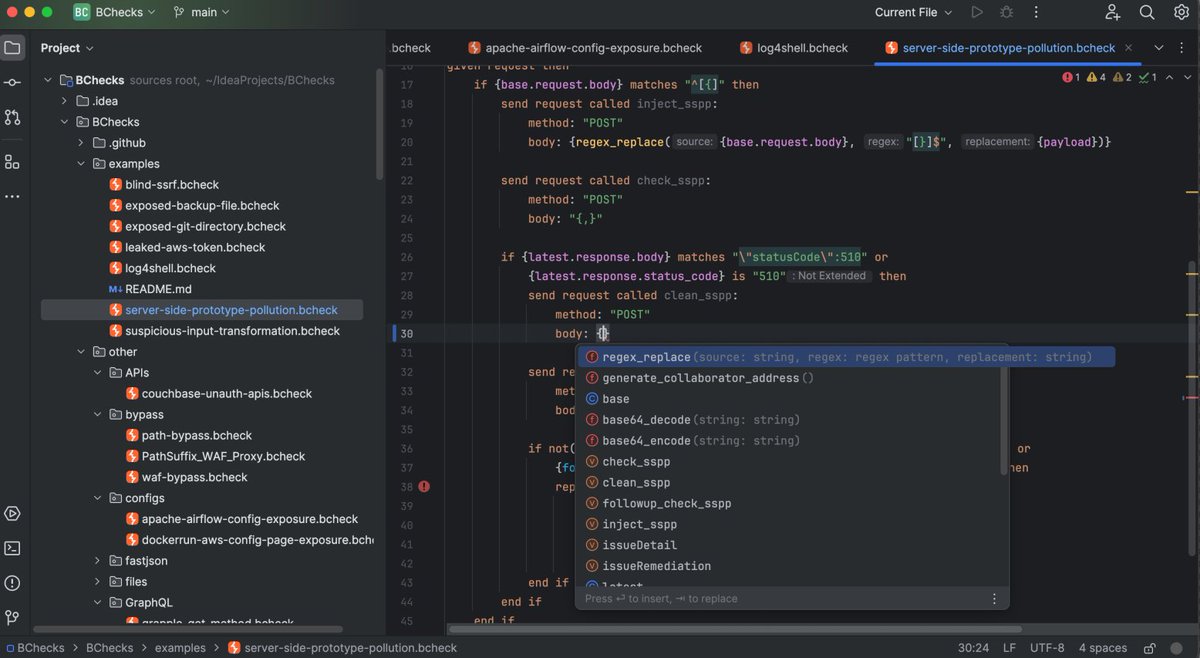
Task: Open Code With Me add-user icon
Action: pos(1113,12)
